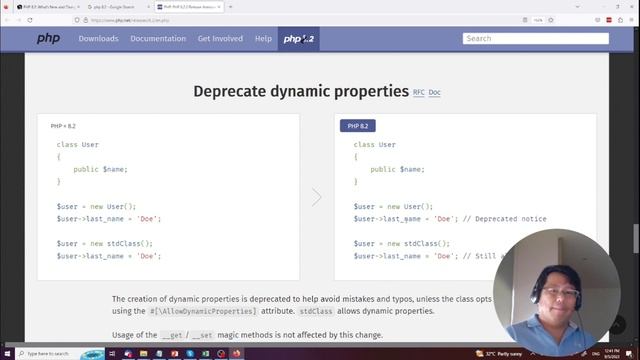
Task: Open the Windows Start menu
Action: (7, 353)
